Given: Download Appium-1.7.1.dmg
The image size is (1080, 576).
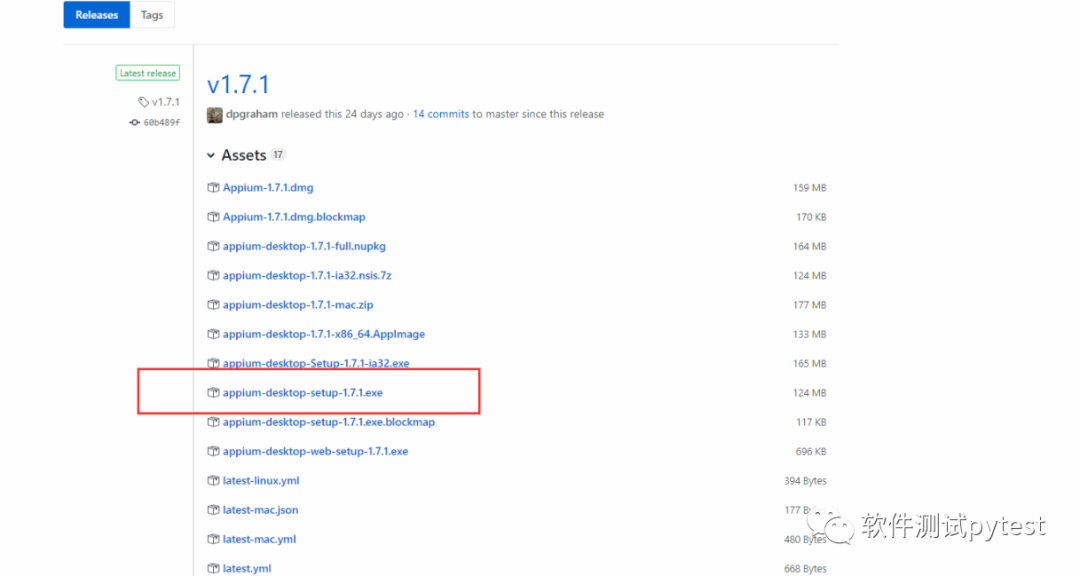Looking at the screenshot, I should click(268, 187).
